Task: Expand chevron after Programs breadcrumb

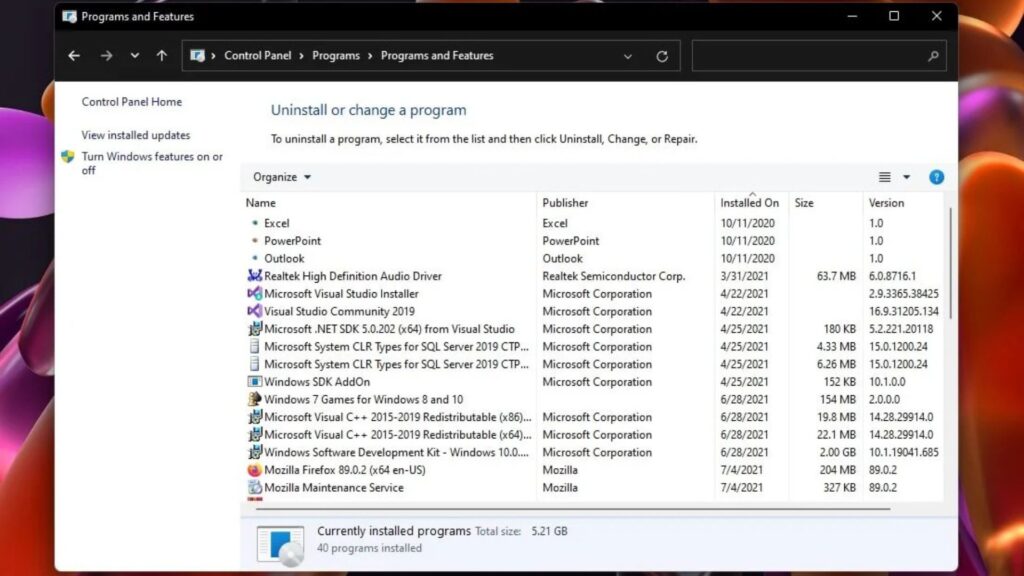Action: [370, 56]
